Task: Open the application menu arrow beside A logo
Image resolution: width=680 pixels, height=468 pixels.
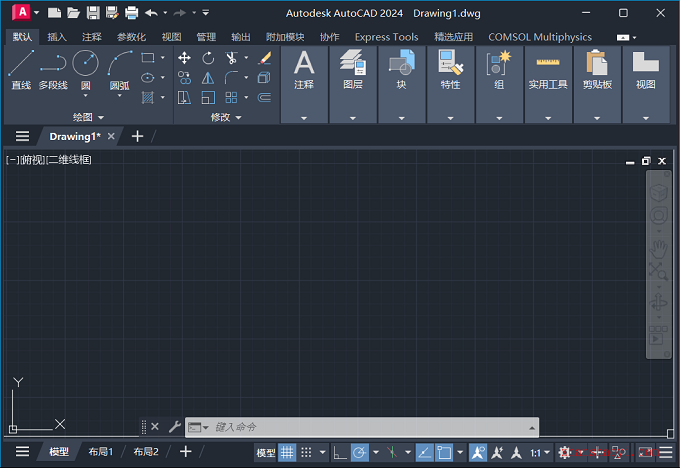Action: point(37,13)
